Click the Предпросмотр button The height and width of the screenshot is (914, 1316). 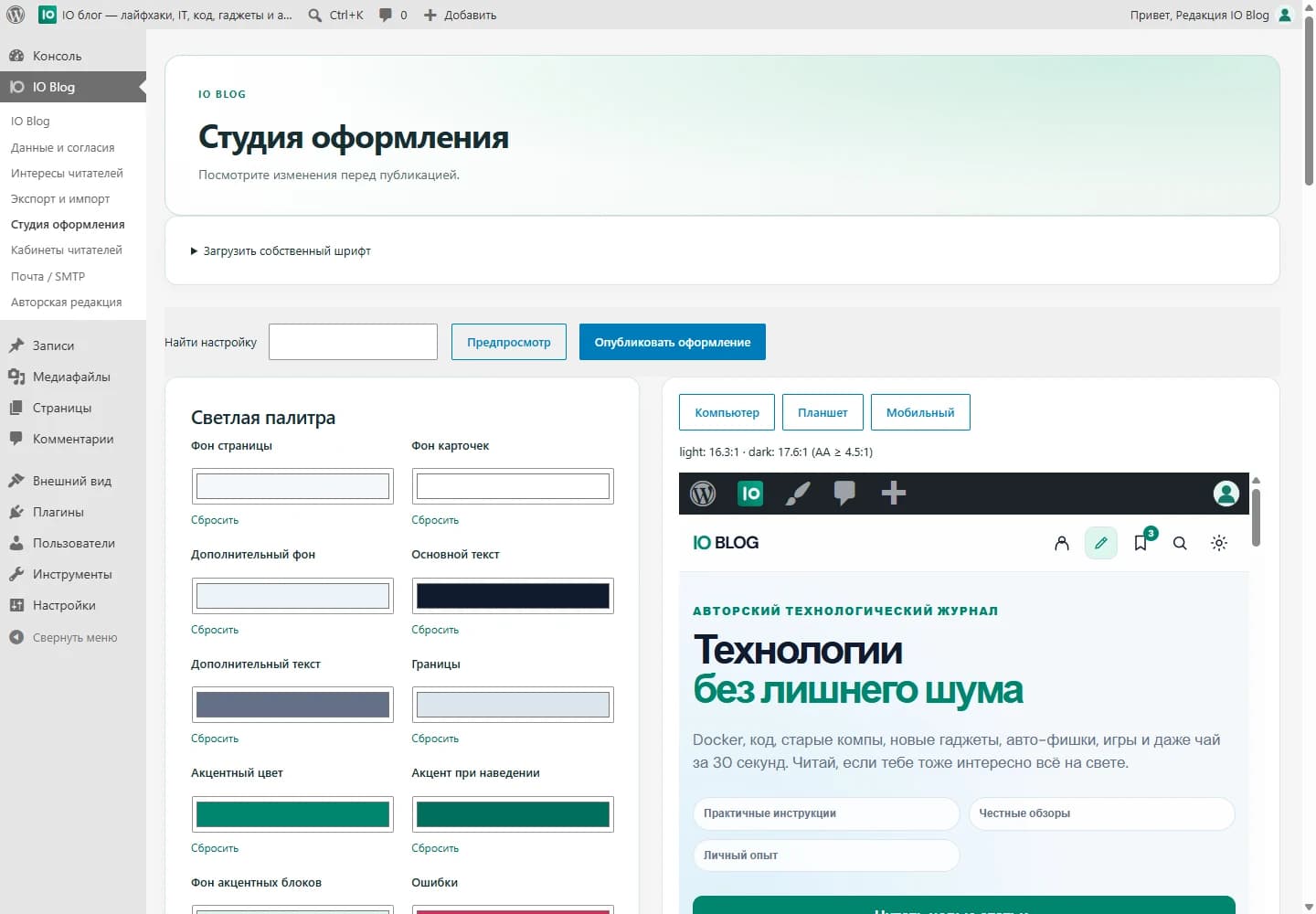point(509,342)
